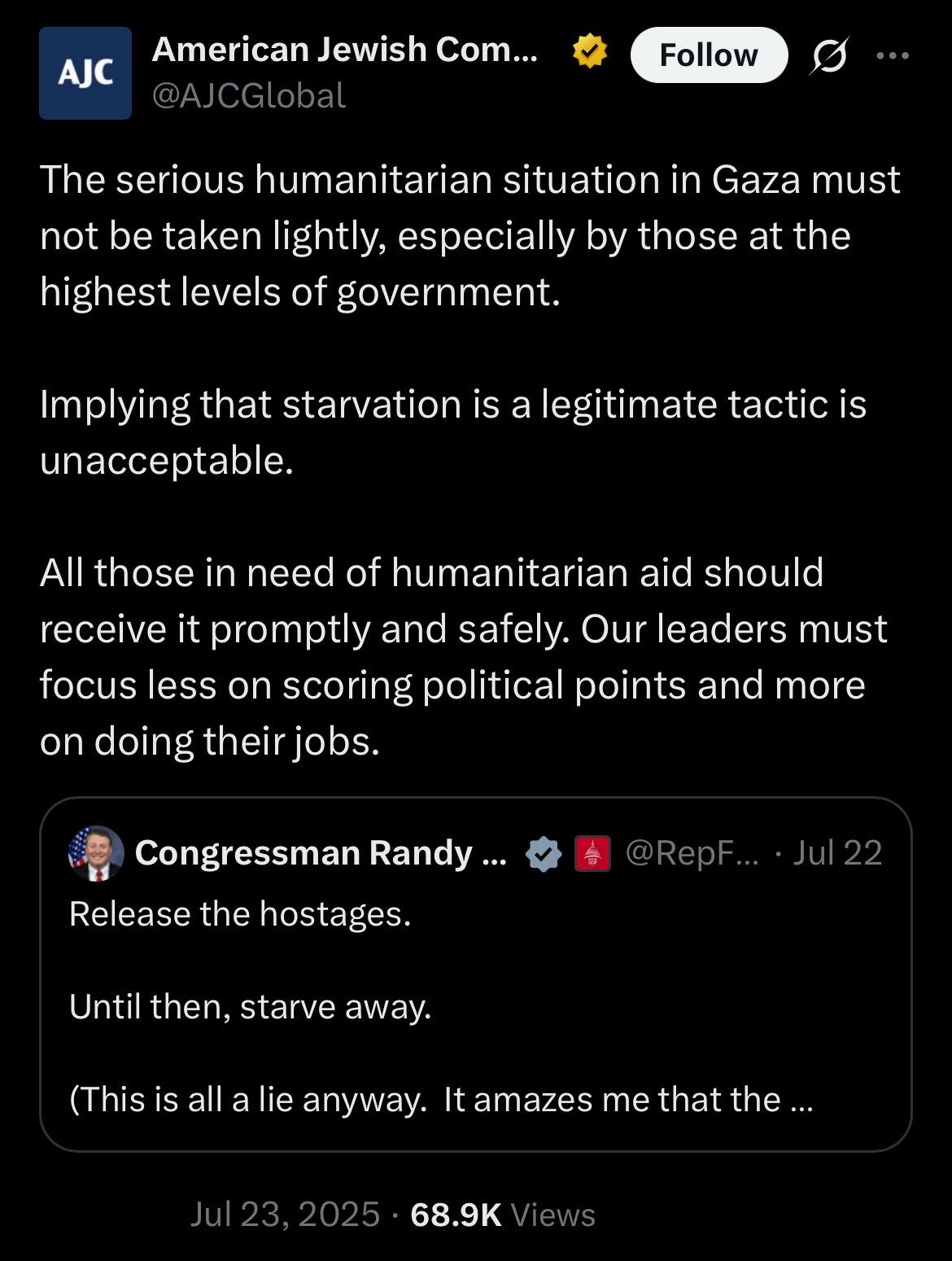The image size is (952, 1261).
Task: Tap the Jul 23, 2025 timestamp
Action: tap(285, 1214)
